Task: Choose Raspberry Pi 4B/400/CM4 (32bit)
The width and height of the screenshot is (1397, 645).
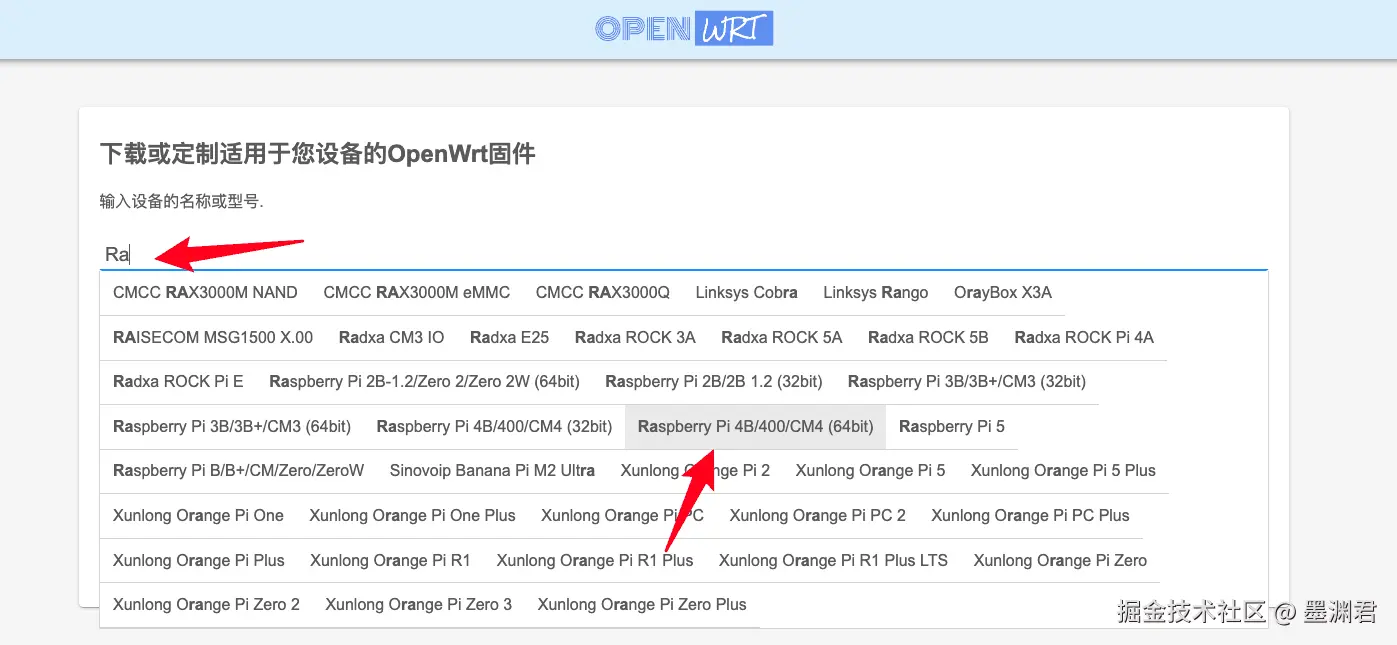Action: (x=494, y=426)
